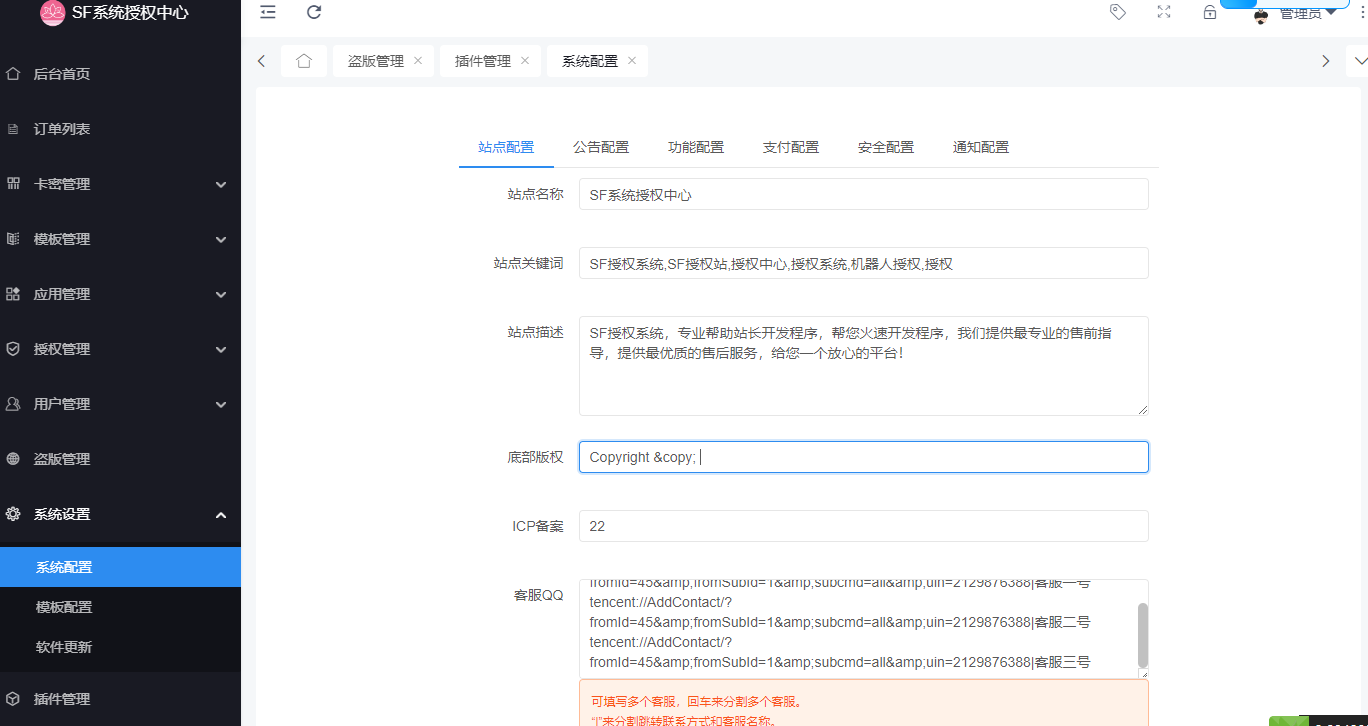This screenshot has height=726, width=1368.
Task: Collapse the sidebar navigation menu
Action: coord(267,13)
